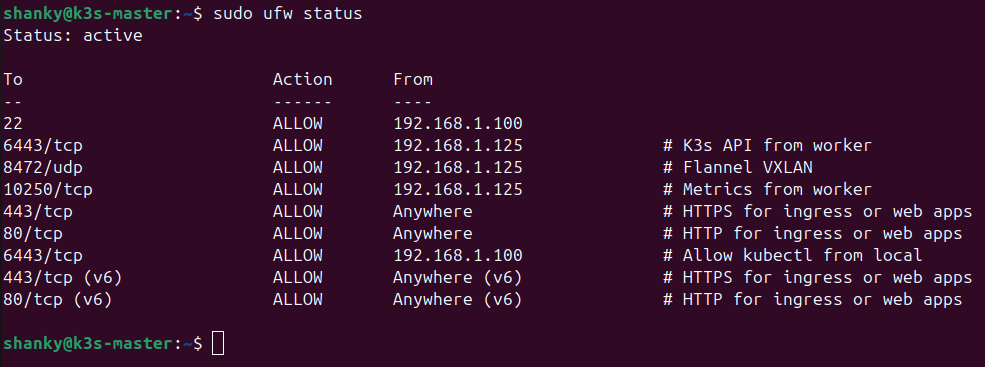Click 'Anywhere (v6)' in the 443/tcp (v6) row
The height and width of the screenshot is (367, 985).
coord(458,277)
